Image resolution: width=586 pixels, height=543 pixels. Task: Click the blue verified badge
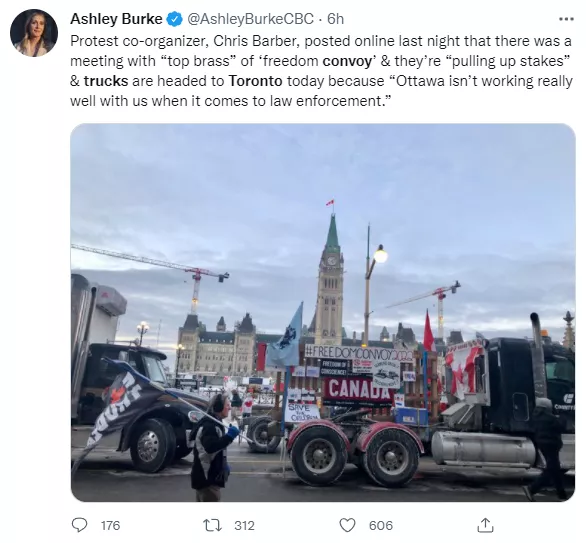174,19
